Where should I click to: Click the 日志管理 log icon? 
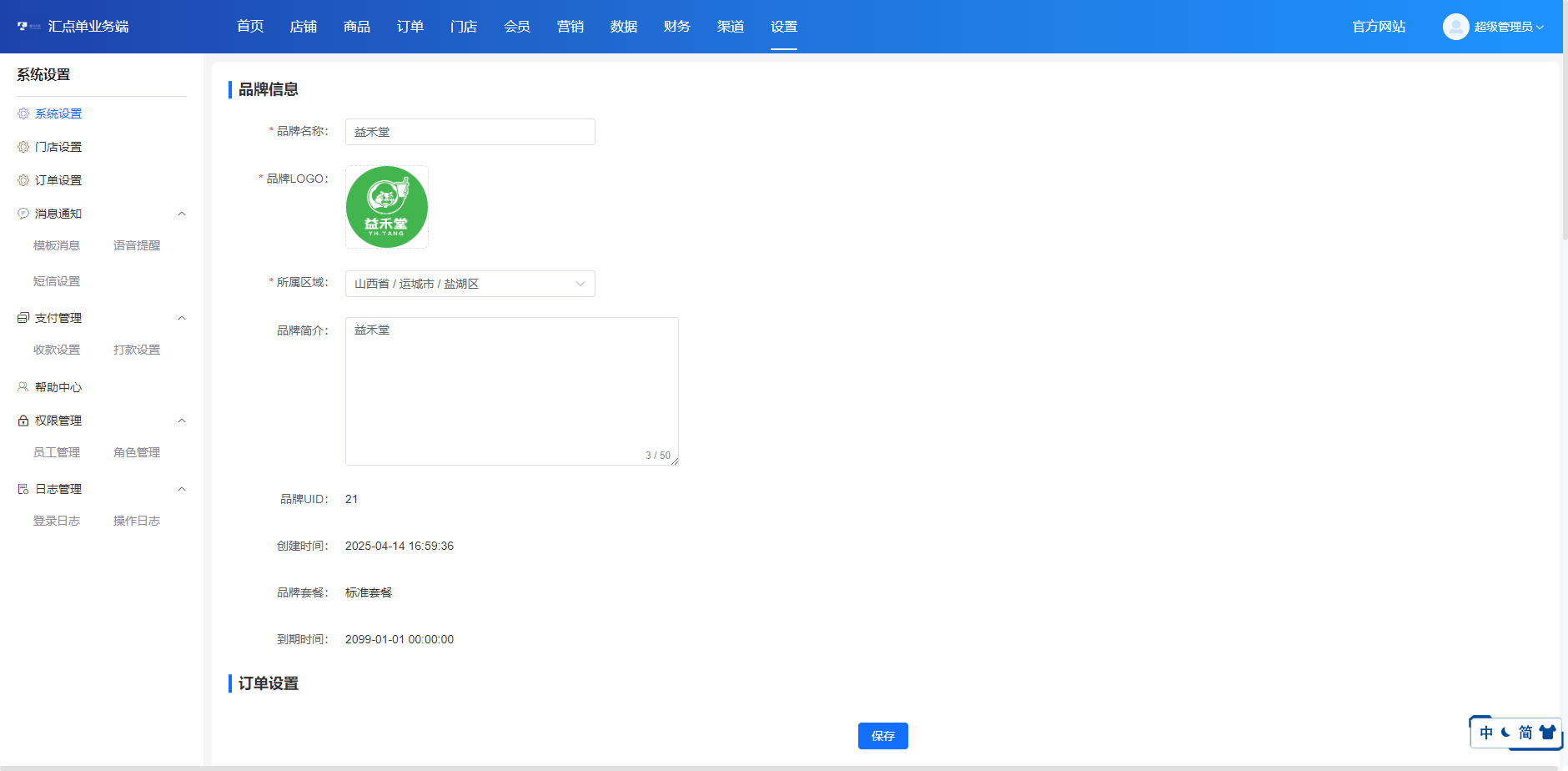23,489
